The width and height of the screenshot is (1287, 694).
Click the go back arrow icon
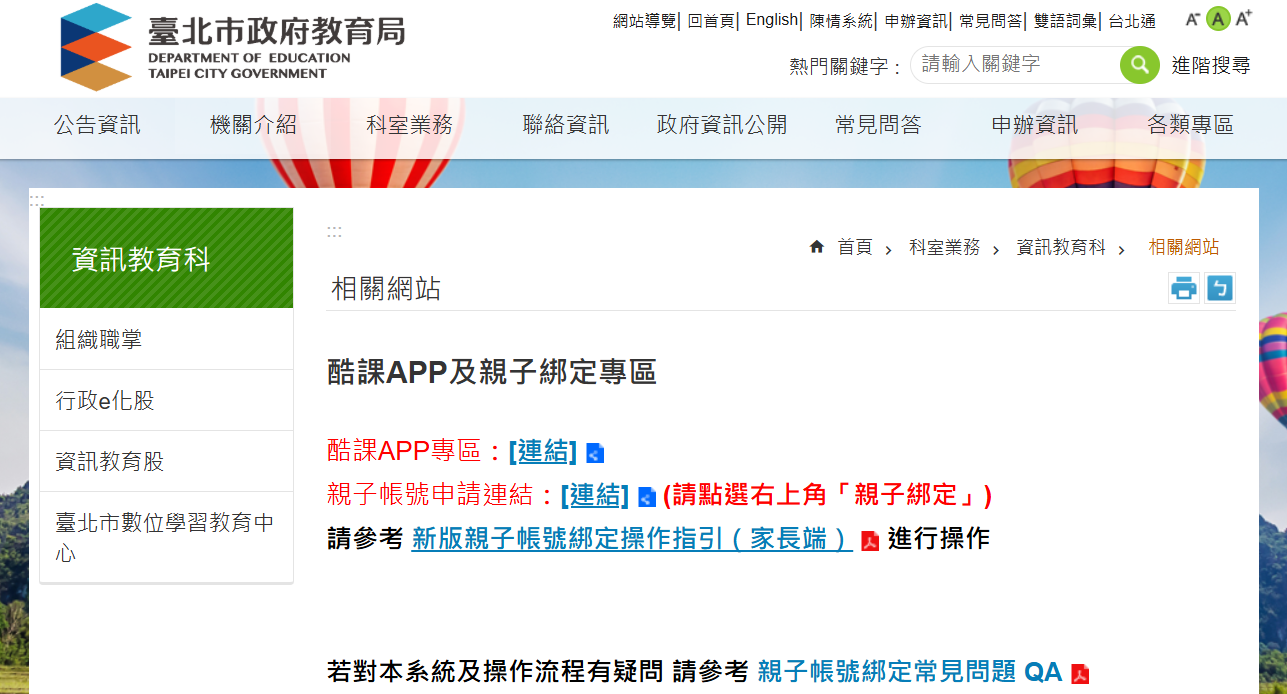1220,289
